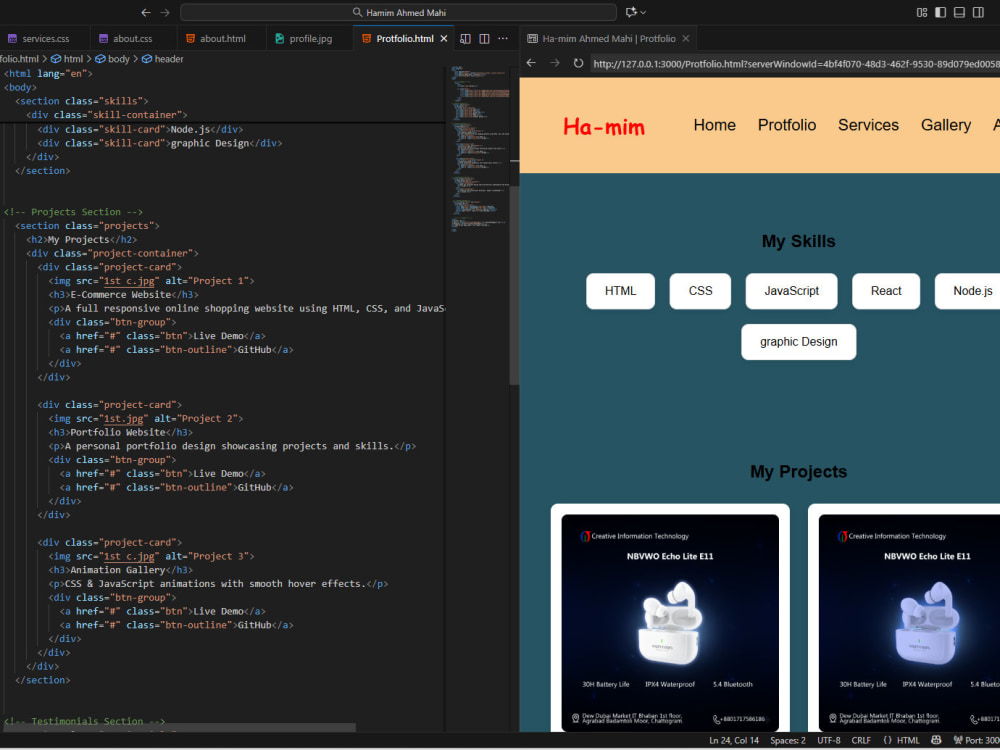Click the header breadcrumb item
Image resolution: width=1000 pixels, height=750 pixels.
pos(163,59)
